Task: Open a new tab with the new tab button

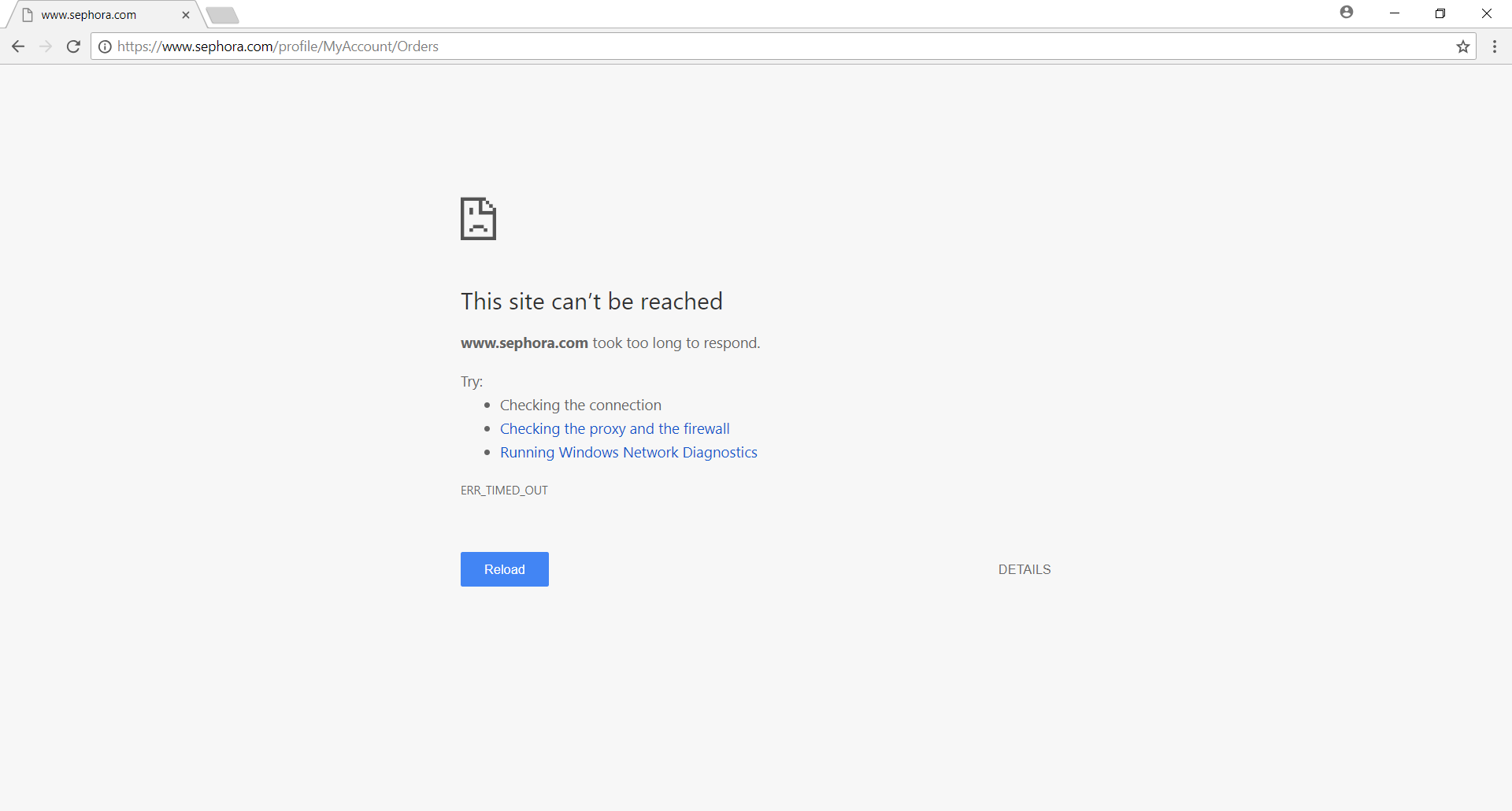Action: pos(223,15)
